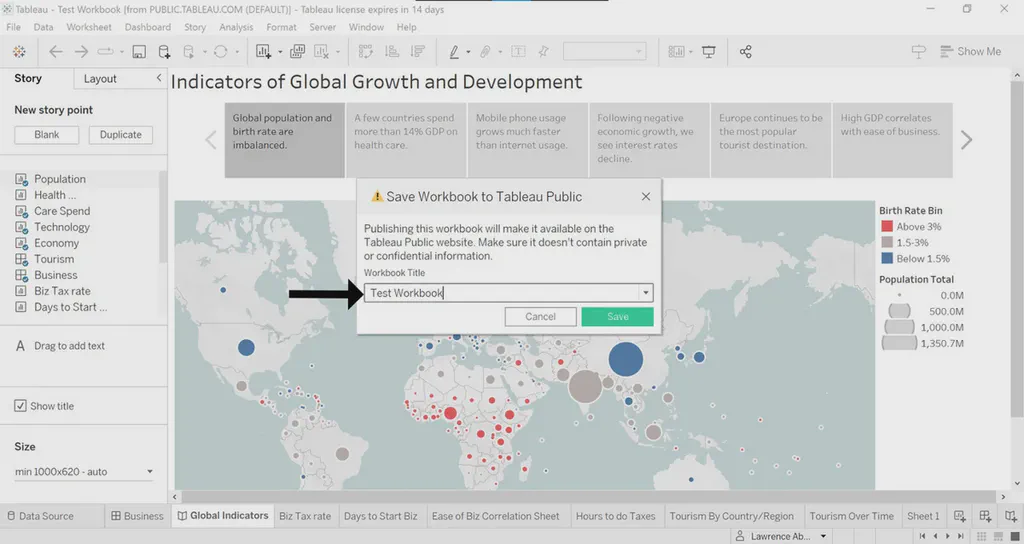Click the Workbook Title text field
This screenshot has width=1024, height=544.
502,293
